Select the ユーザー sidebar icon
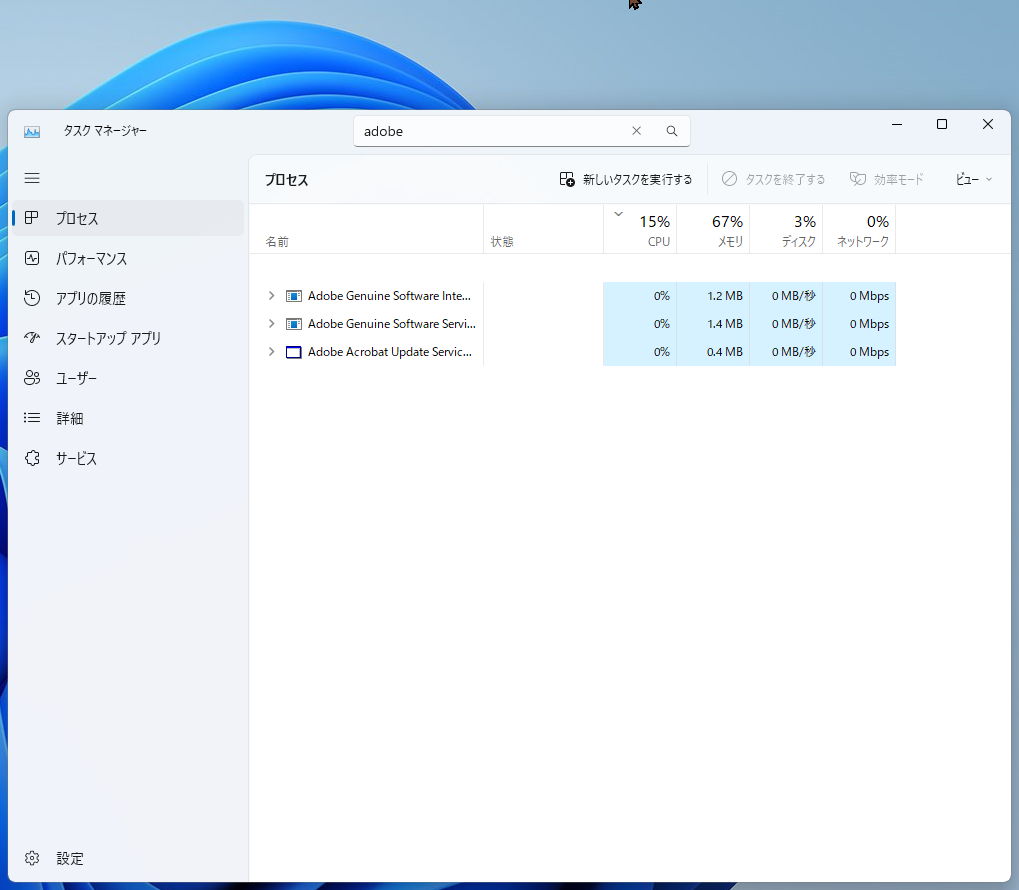This screenshot has height=890, width=1019. click(32, 378)
